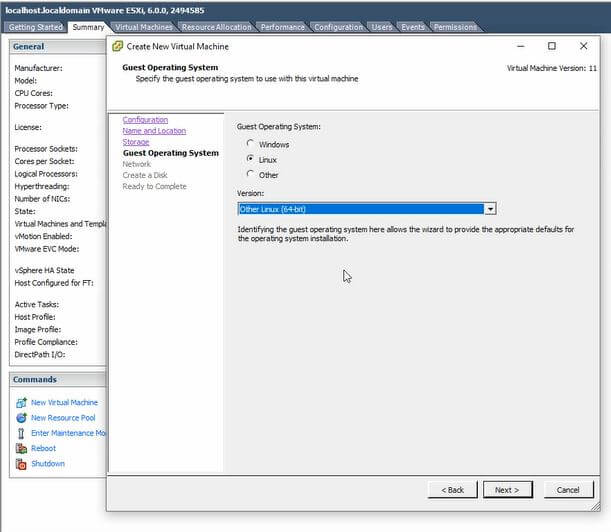The height and width of the screenshot is (532, 611).
Task: Click the Image Profile: label
Action: [38, 329]
